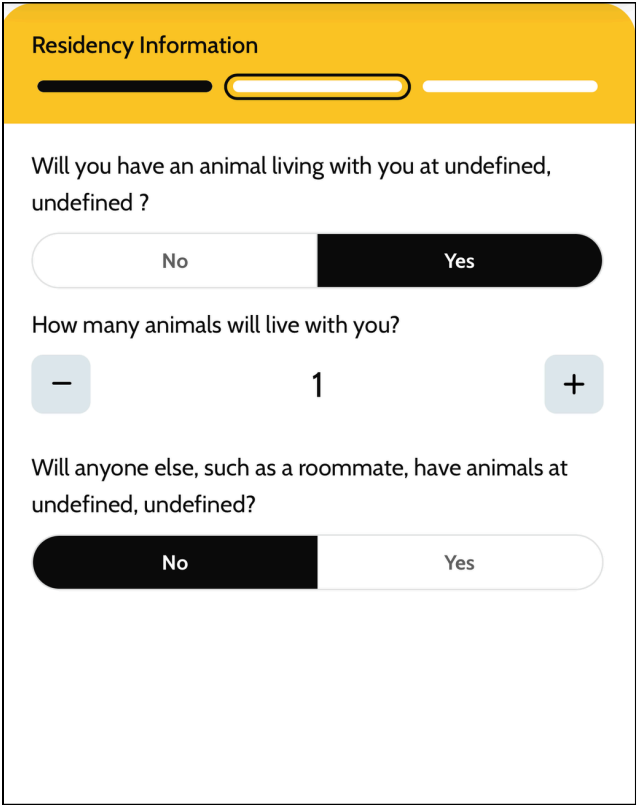Jump to the first completed progress step
This screenshot has height=805, width=637.
click(125, 86)
